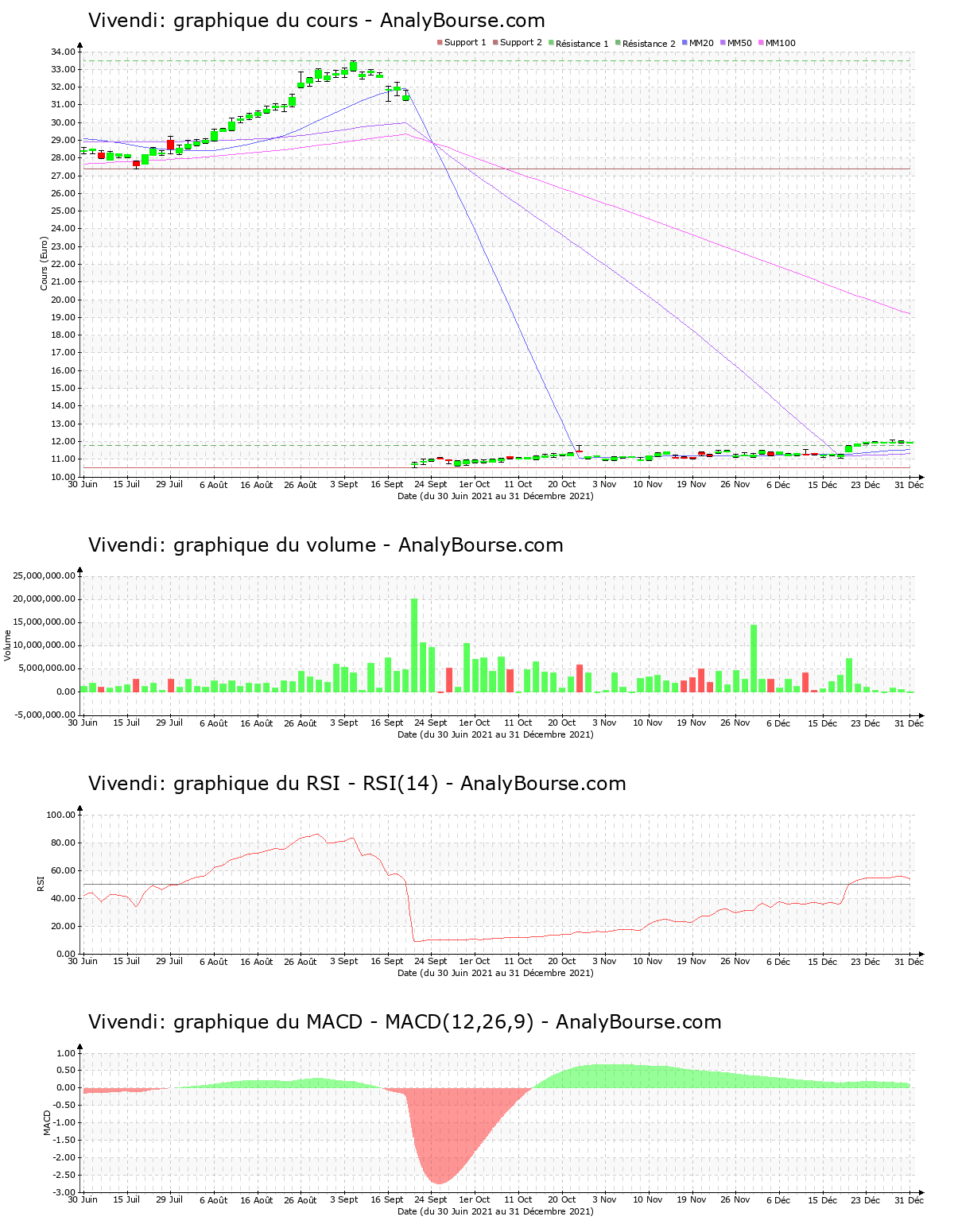Click the Résistance 1 legend color square

coord(551,43)
